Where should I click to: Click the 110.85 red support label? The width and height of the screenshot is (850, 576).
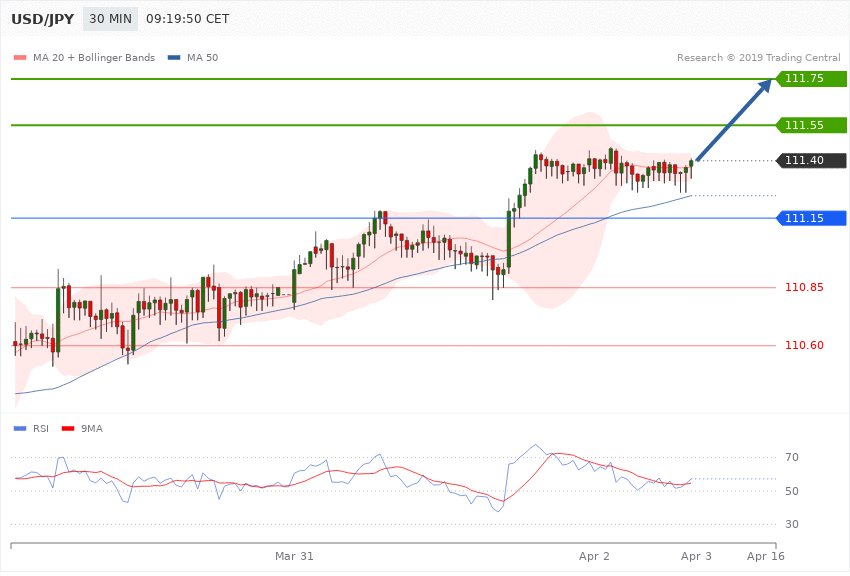click(x=804, y=287)
